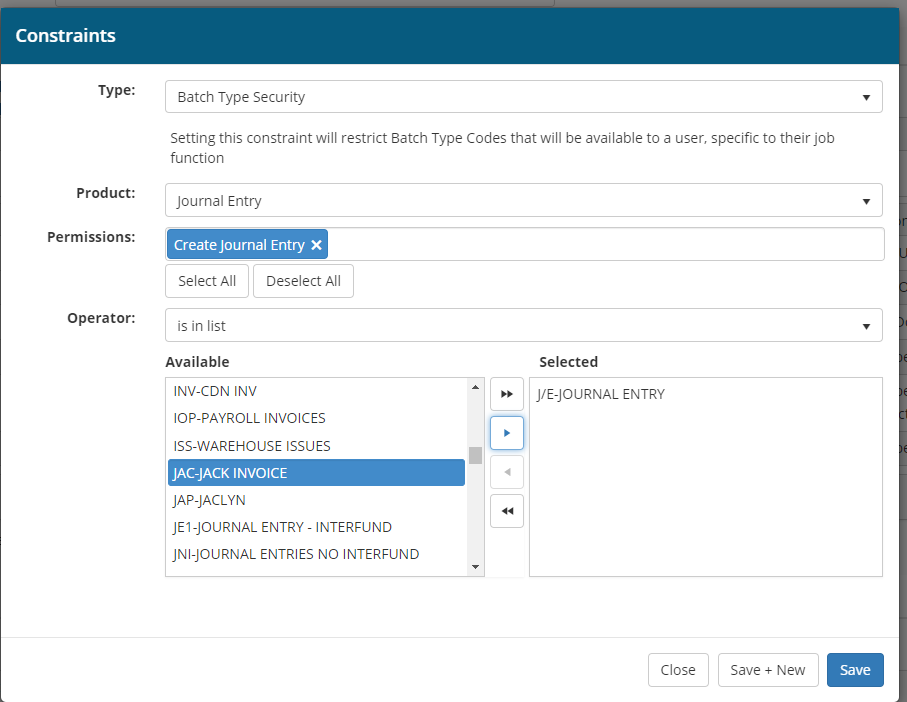The height and width of the screenshot is (702, 907).
Task: Save the constraint
Action: (x=854, y=670)
